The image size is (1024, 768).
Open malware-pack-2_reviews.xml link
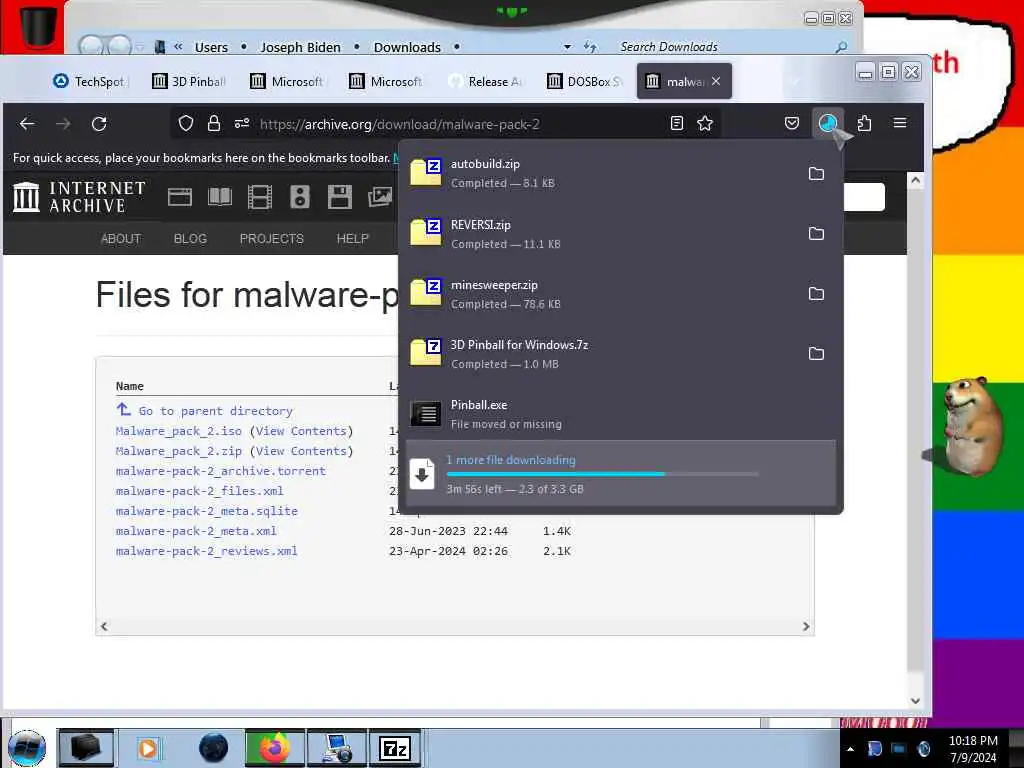(206, 551)
